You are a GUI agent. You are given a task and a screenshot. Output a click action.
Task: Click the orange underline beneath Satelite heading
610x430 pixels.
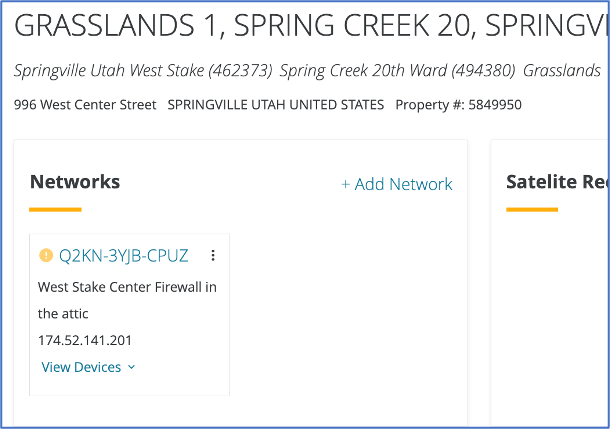pyautogui.click(x=532, y=210)
